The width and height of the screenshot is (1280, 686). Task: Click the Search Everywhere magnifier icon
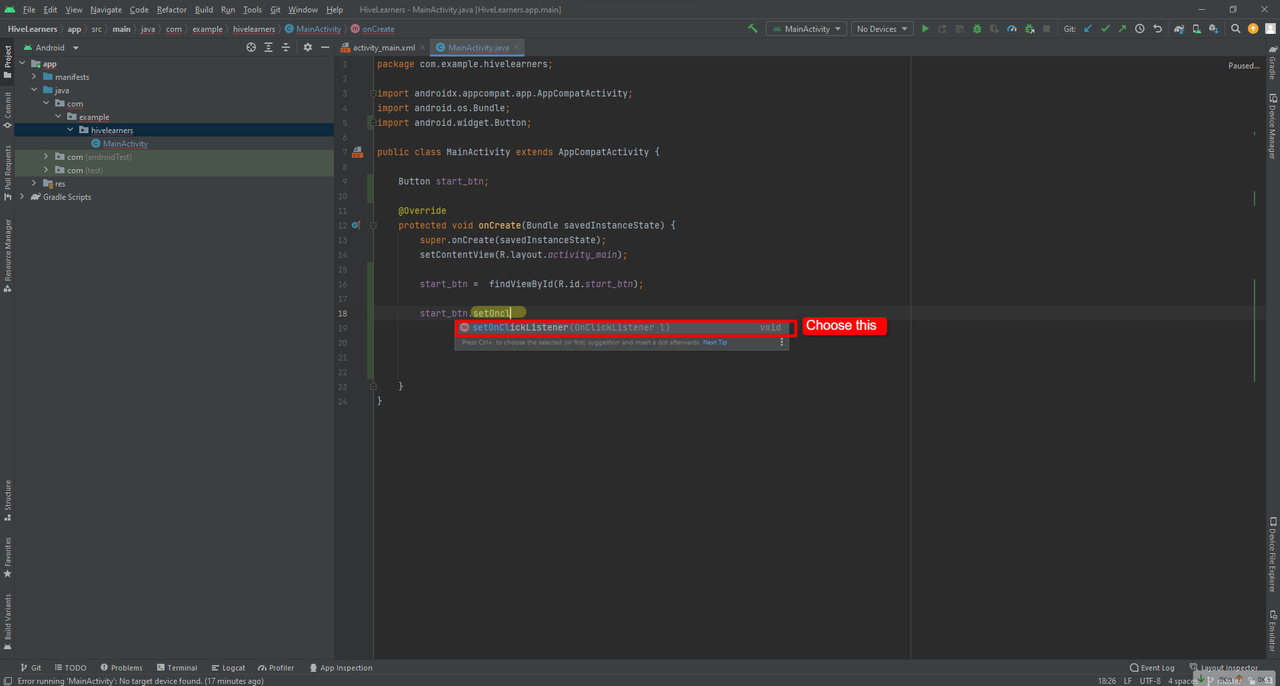(x=1236, y=29)
